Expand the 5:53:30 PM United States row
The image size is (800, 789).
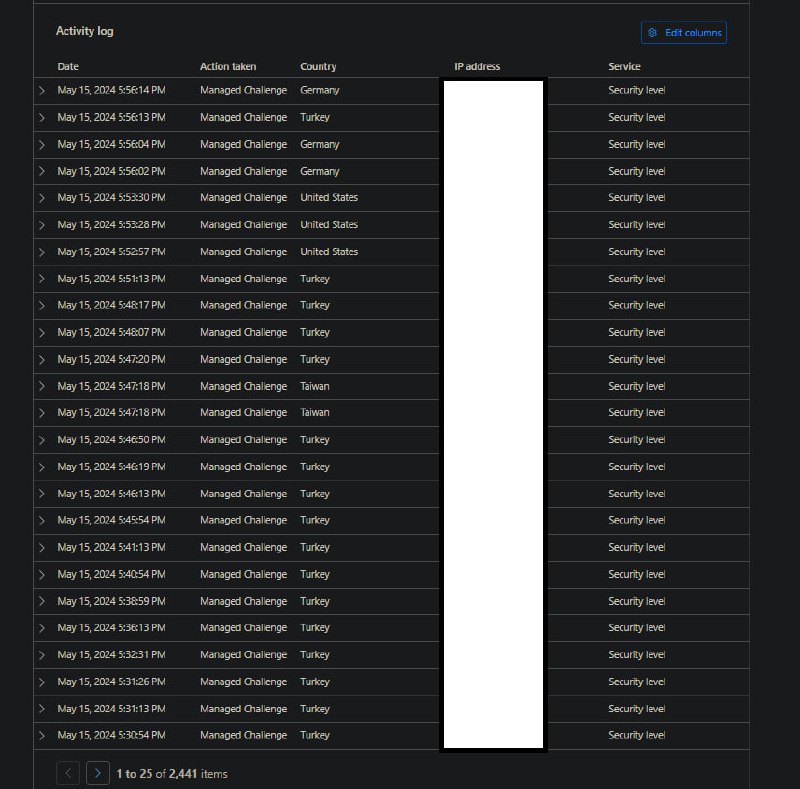(x=42, y=198)
